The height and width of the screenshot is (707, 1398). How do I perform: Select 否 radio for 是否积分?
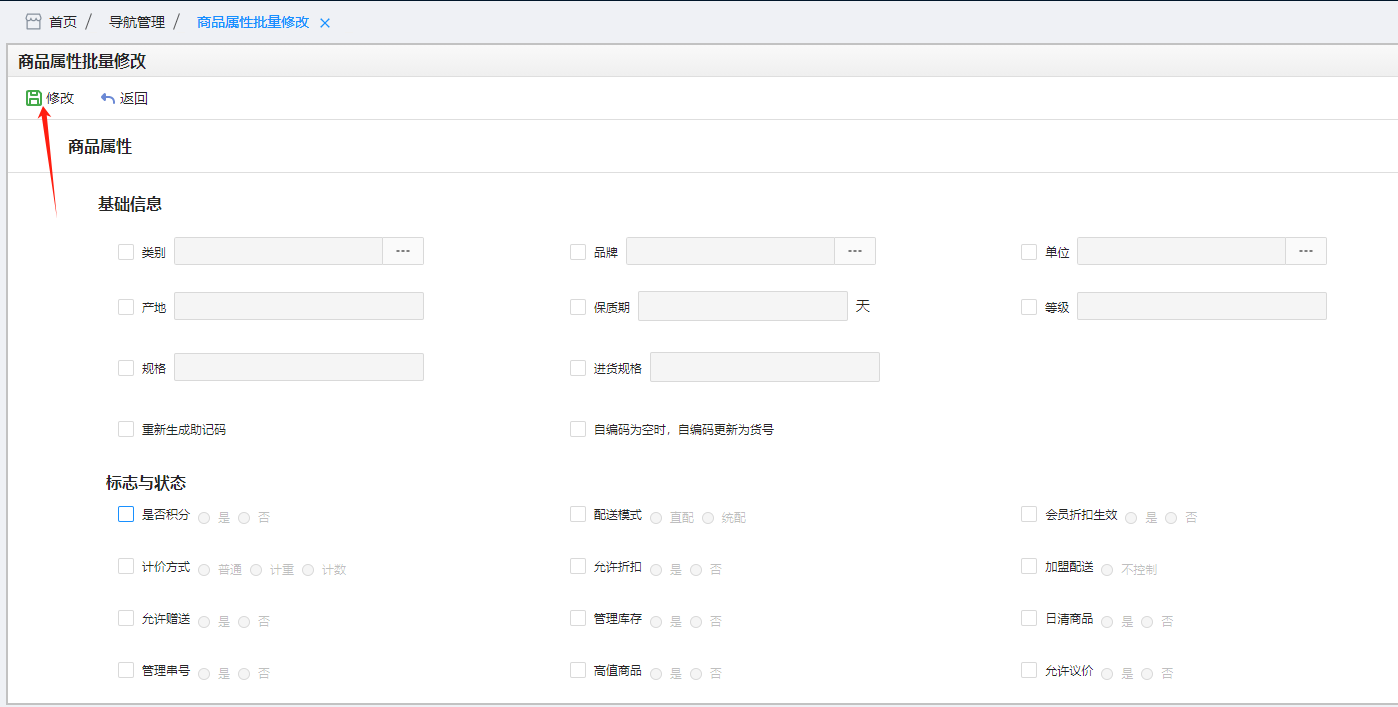point(244,518)
